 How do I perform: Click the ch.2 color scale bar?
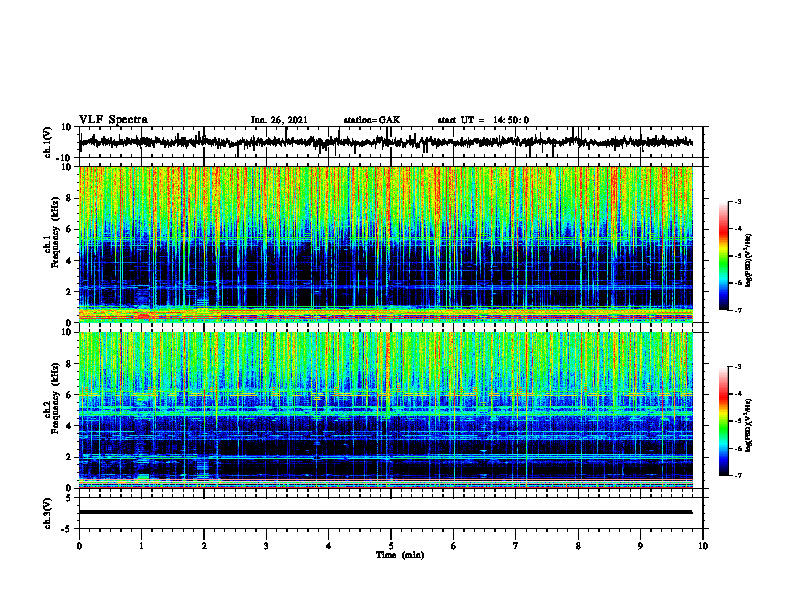point(724,421)
